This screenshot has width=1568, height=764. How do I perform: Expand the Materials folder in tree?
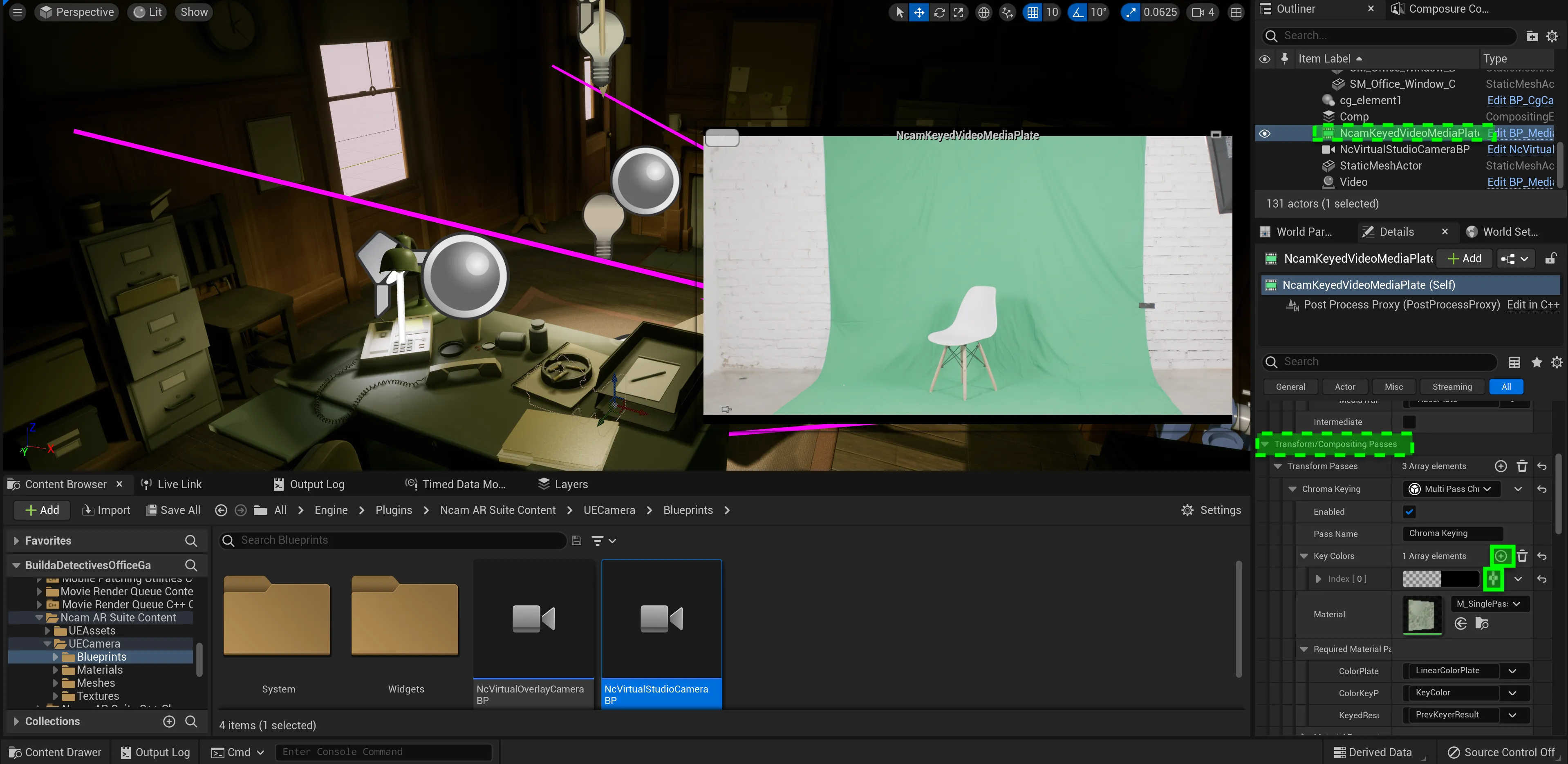pos(56,670)
